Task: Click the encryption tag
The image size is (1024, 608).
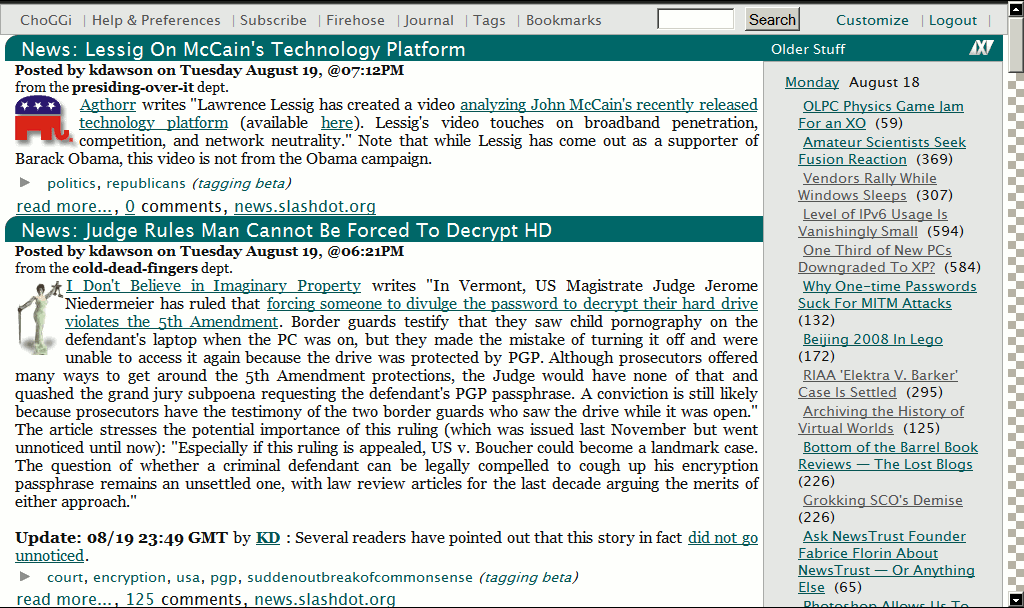Action: pos(129,577)
